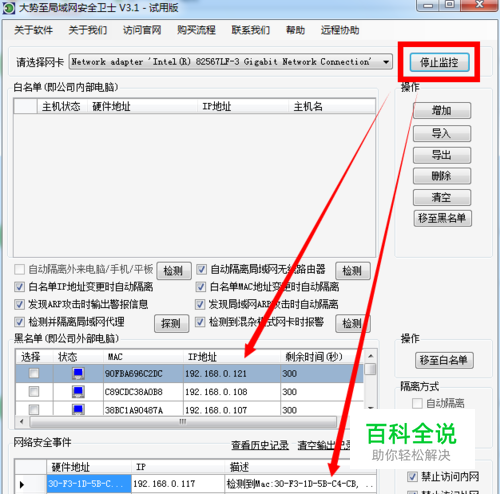Click 检测 button next to 自动隔离外来电脑

[174, 271]
